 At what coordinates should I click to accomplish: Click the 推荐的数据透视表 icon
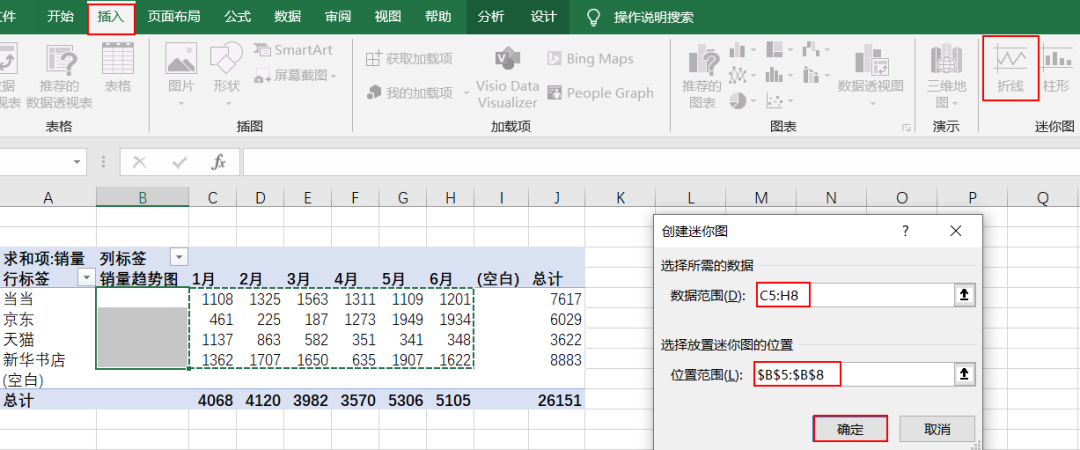point(60,61)
